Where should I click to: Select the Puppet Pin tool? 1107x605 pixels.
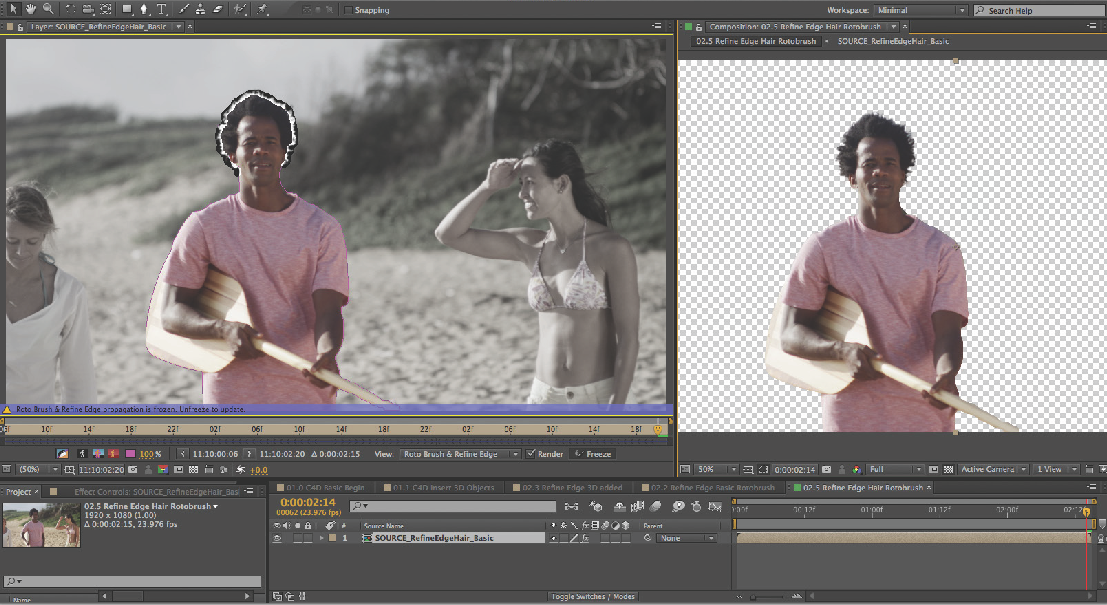263,9
